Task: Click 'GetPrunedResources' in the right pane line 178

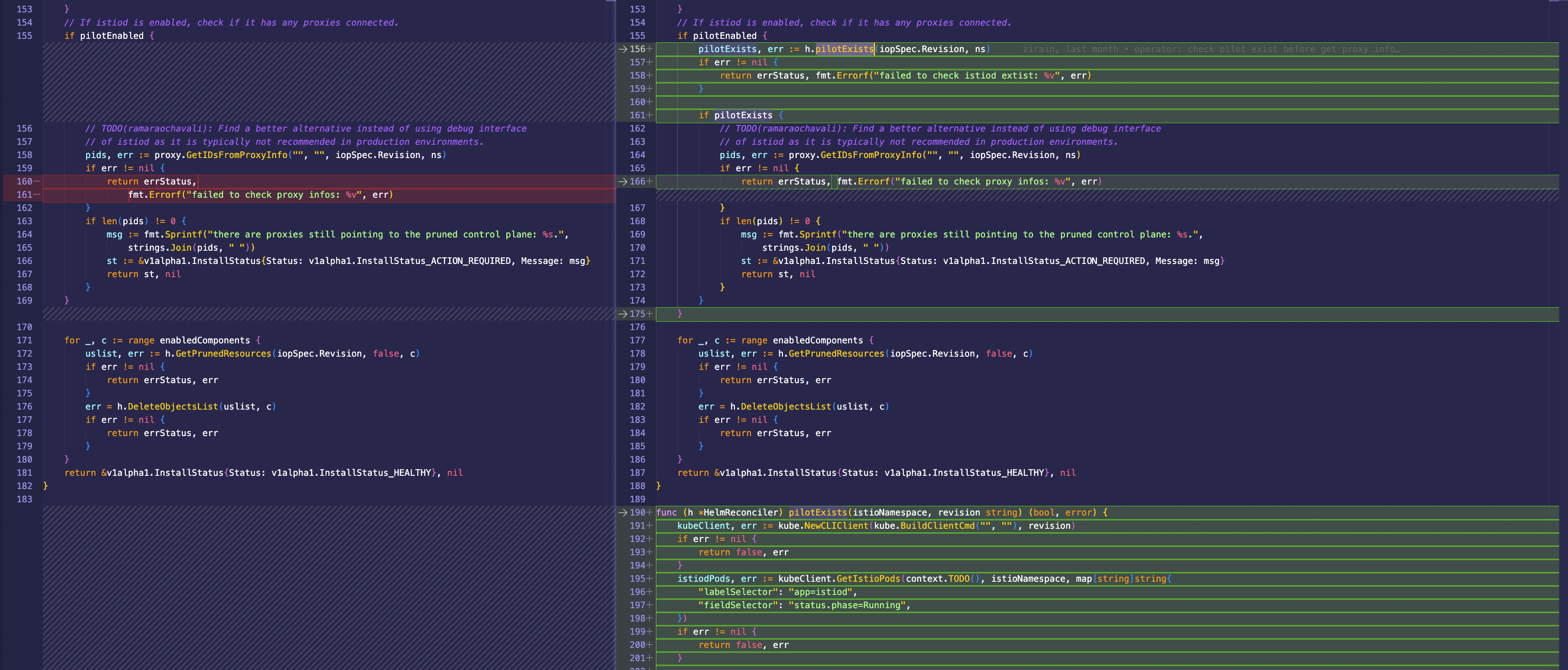Action: 837,354
